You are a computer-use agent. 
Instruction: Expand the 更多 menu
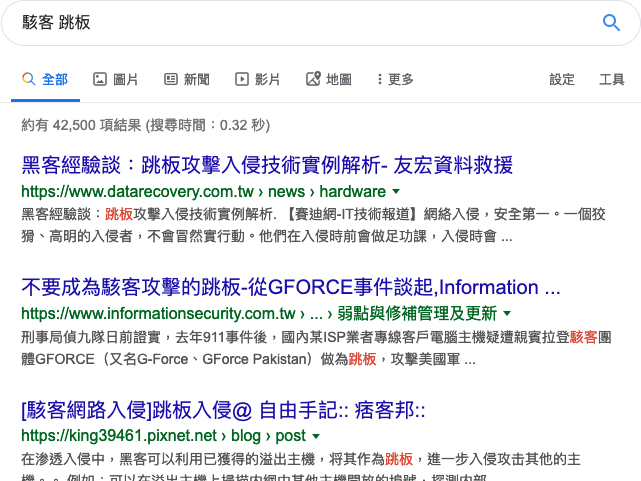tap(395, 79)
